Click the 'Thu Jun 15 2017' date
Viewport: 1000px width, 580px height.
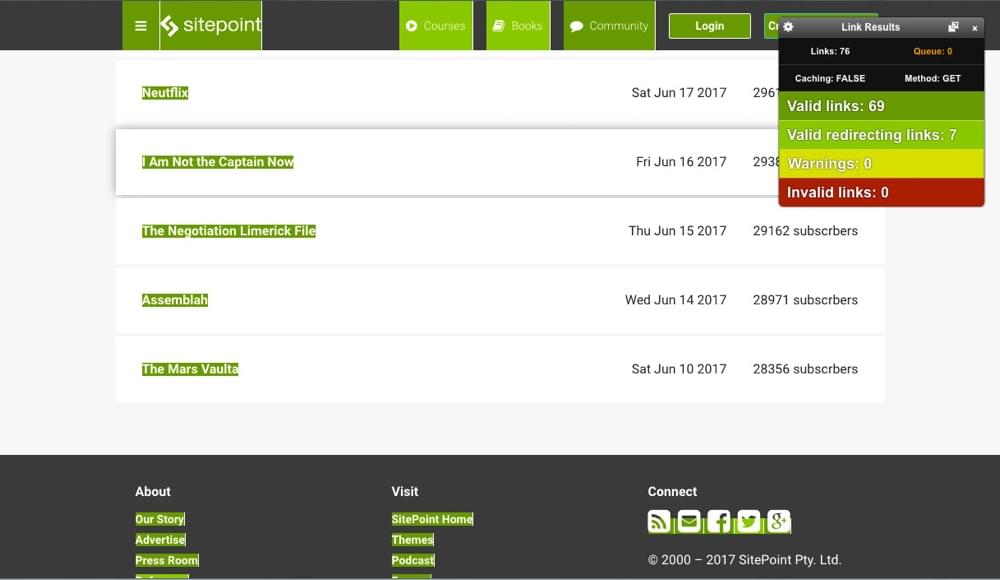tap(677, 230)
